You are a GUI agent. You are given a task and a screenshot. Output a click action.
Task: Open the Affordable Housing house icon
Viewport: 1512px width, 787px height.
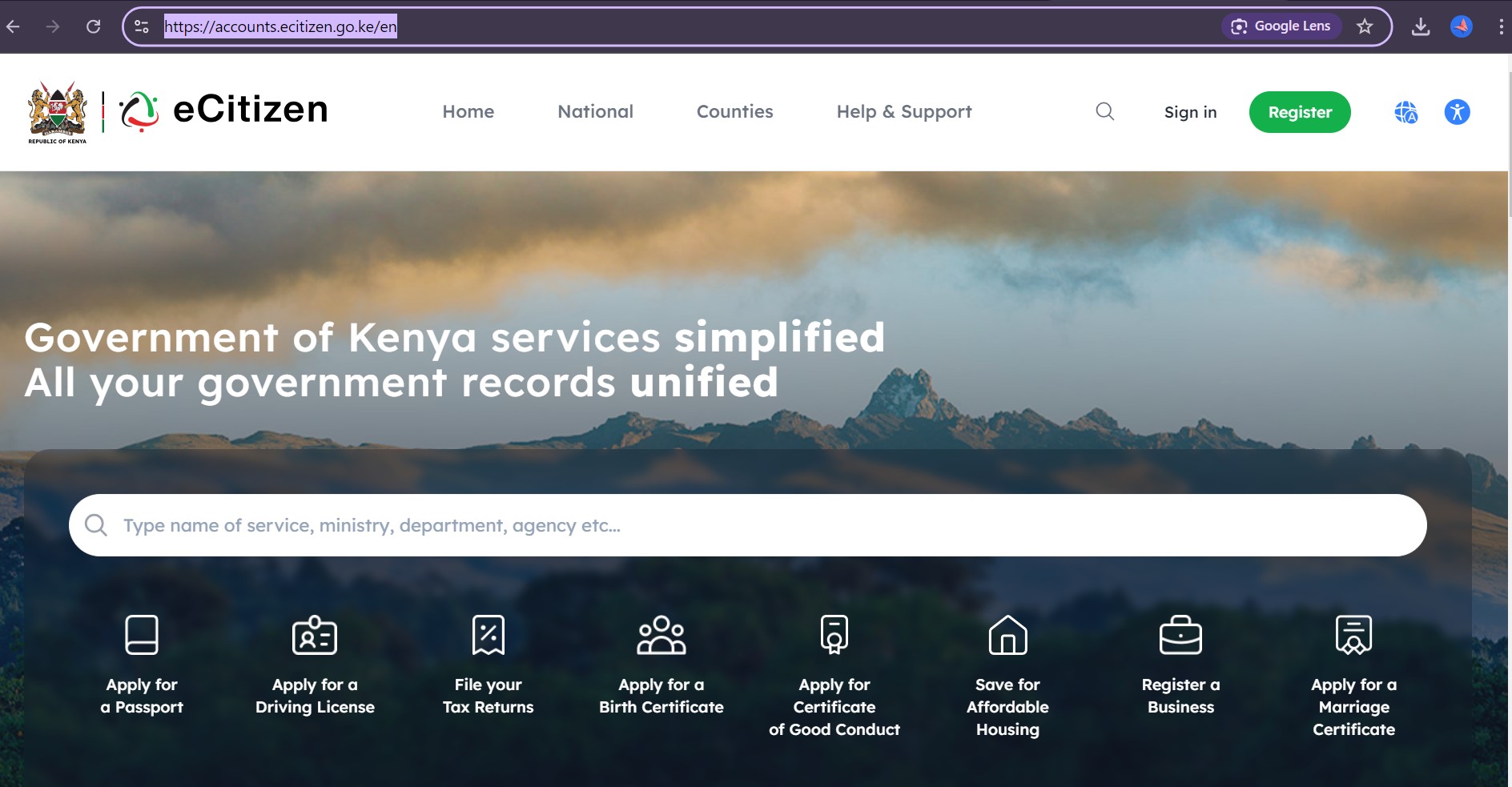(1007, 635)
